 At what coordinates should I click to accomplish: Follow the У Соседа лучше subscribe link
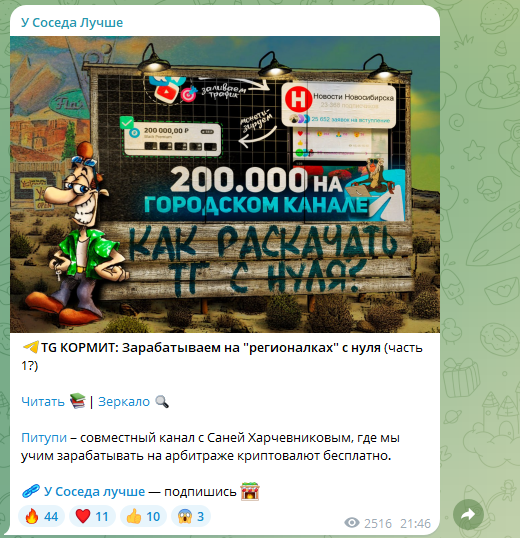pos(94,492)
